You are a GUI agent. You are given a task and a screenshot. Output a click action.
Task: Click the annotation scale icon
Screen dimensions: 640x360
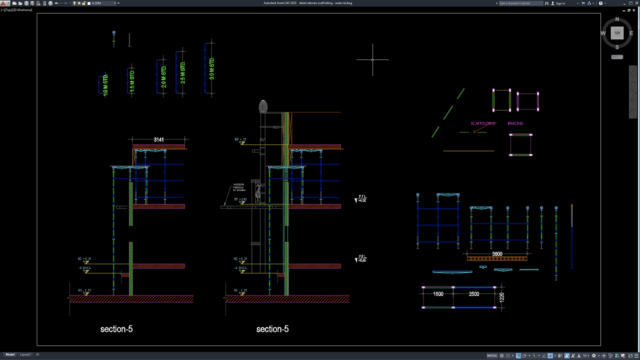[579, 356]
